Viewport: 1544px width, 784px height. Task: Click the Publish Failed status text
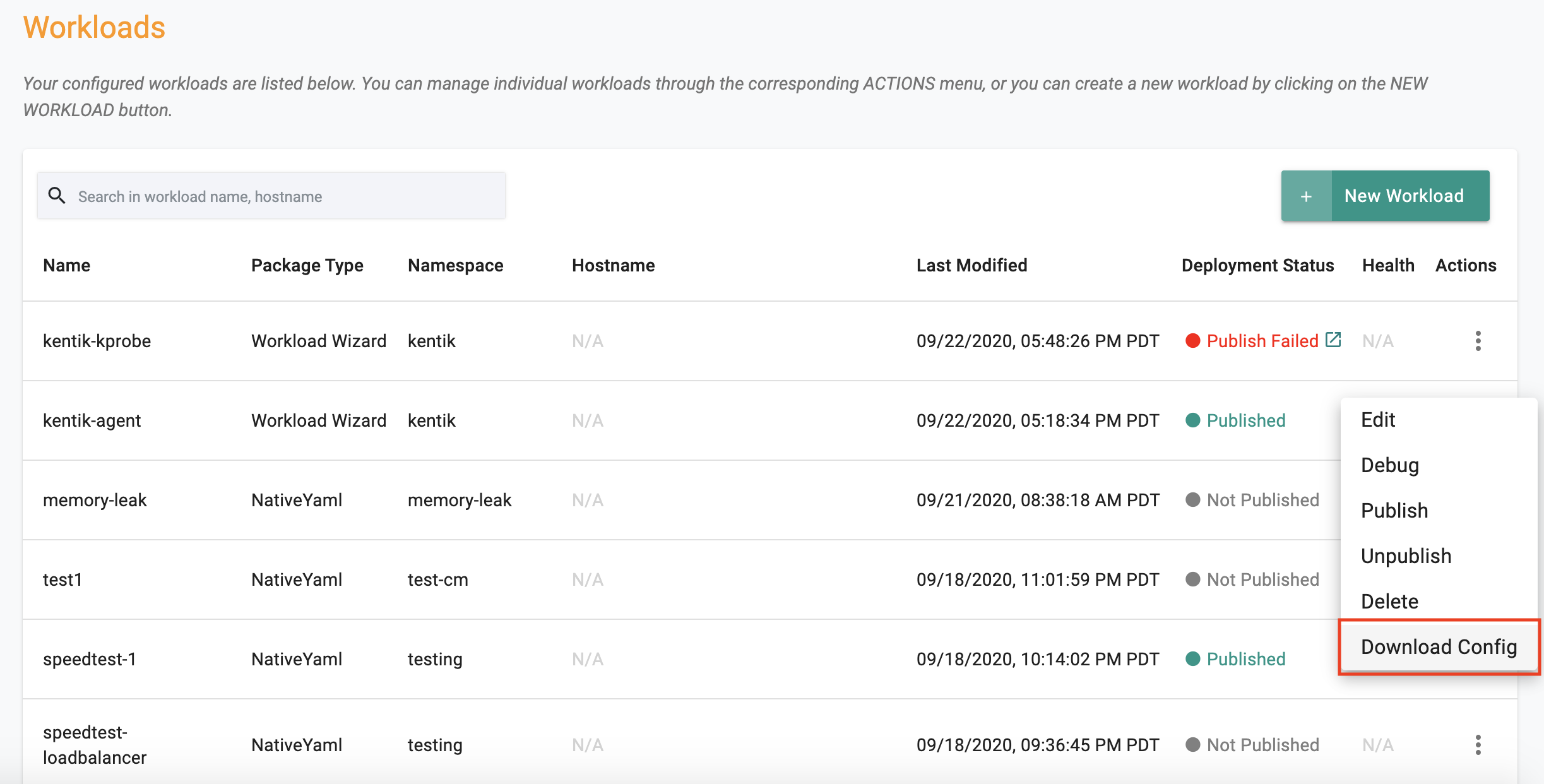tap(1262, 341)
